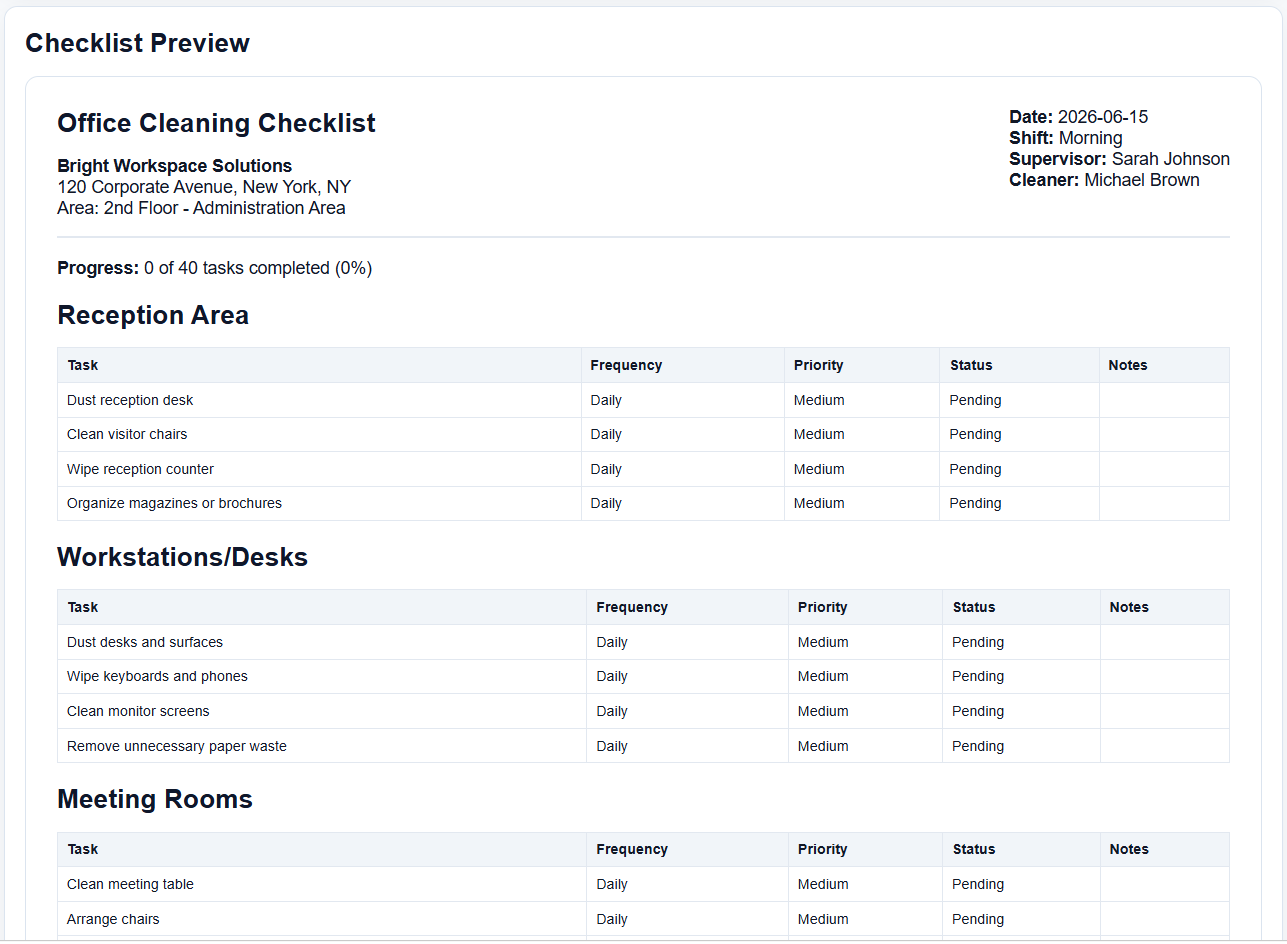Click the Clean monitor screens task
This screenshot has height=944, width=1287.
[x=138, y=711]
